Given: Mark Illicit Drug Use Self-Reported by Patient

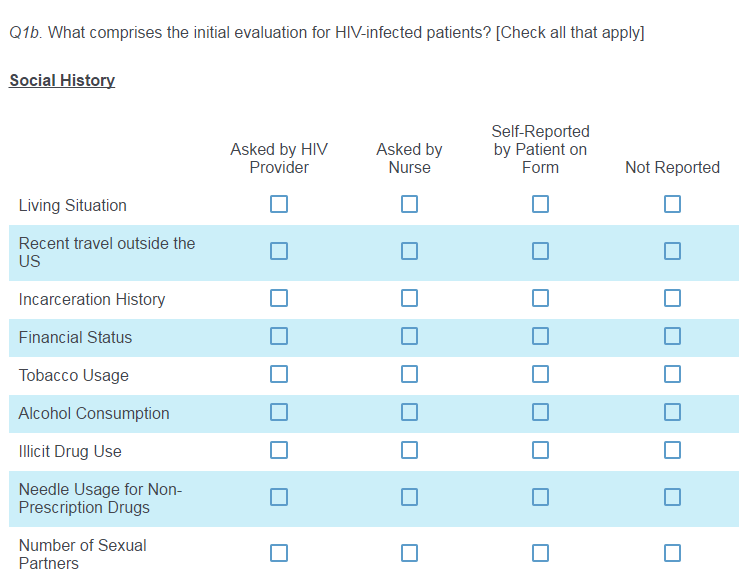Looking at the screenshot, I should coord(540,450).
